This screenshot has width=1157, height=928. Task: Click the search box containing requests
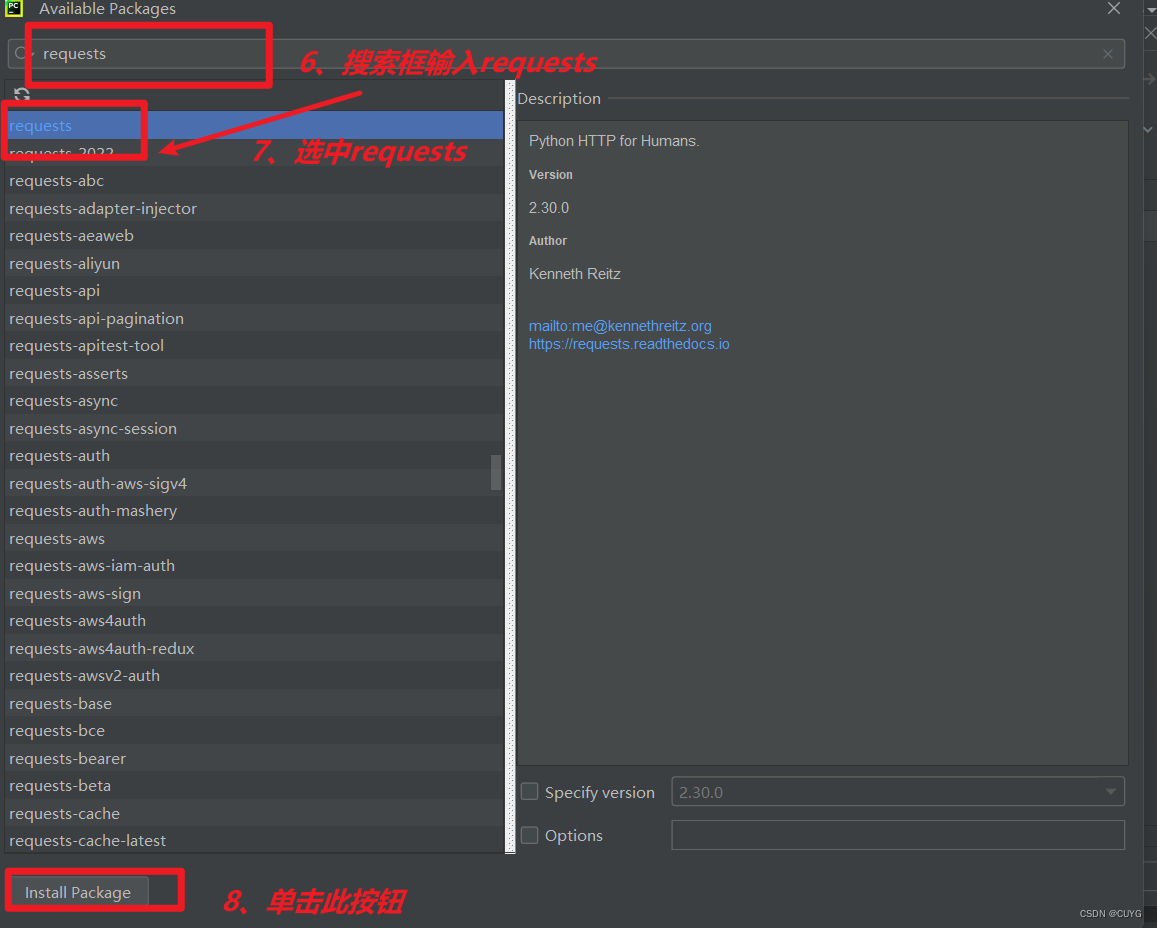tap(566, 54)
